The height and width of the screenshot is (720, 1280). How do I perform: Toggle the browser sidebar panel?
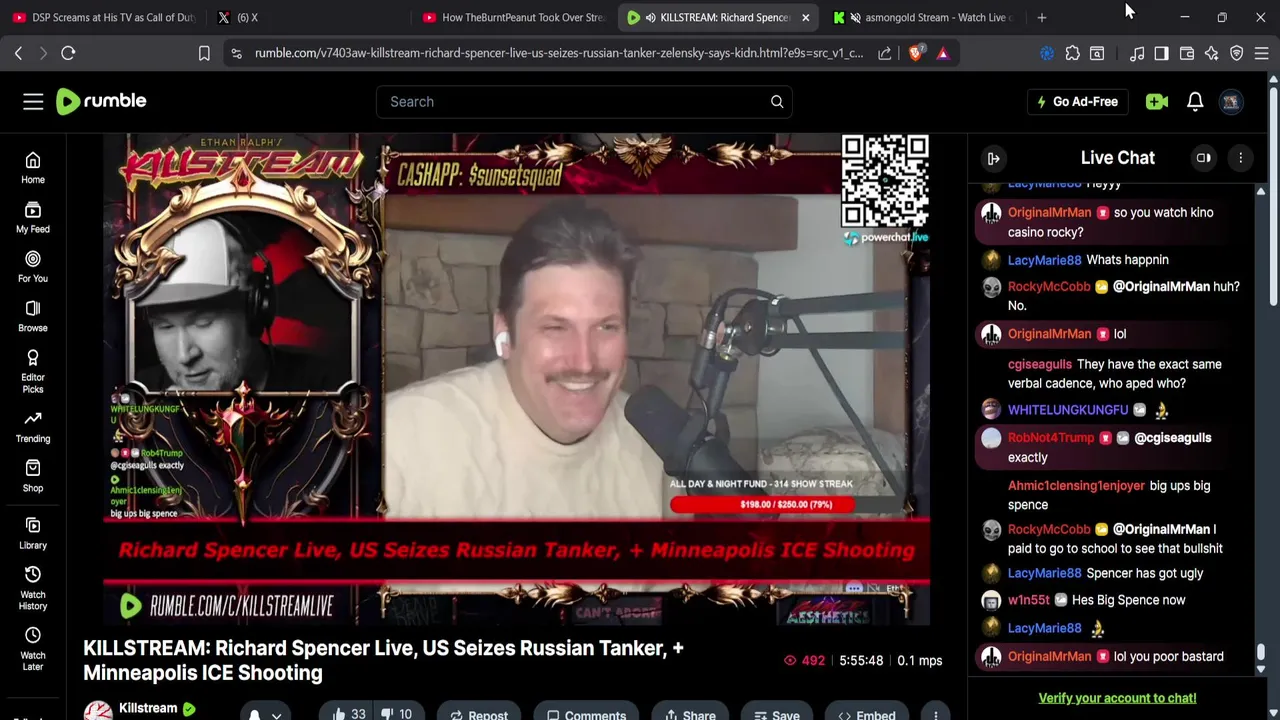coord(1161,53)
